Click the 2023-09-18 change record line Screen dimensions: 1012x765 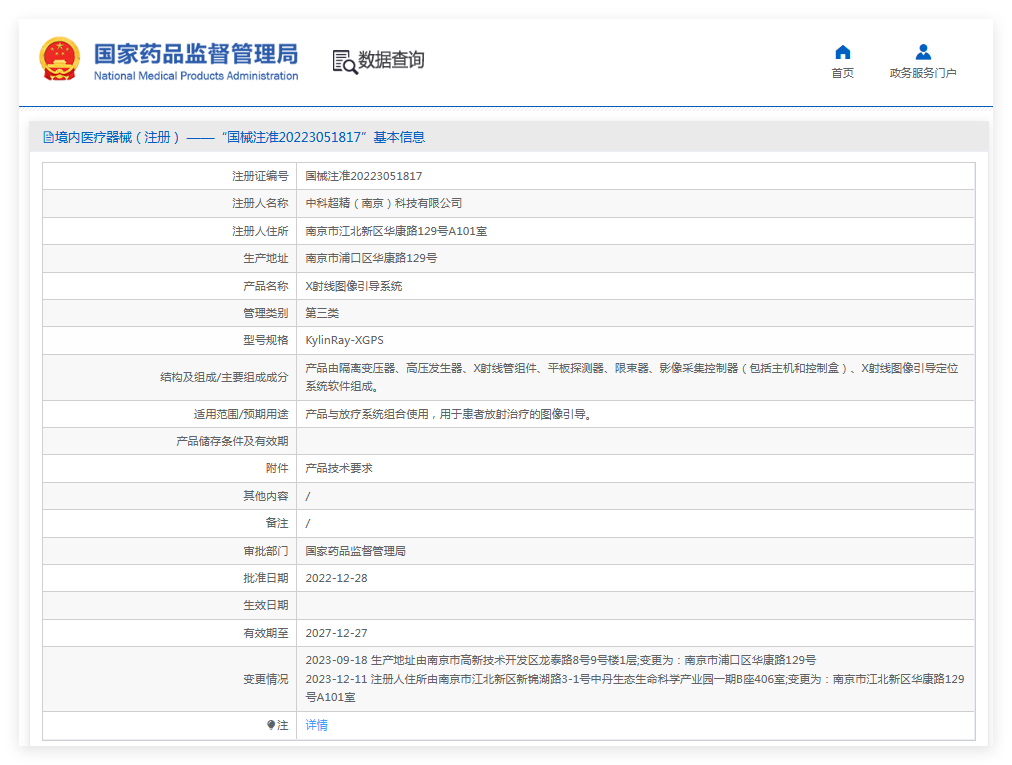pos(560,660)
